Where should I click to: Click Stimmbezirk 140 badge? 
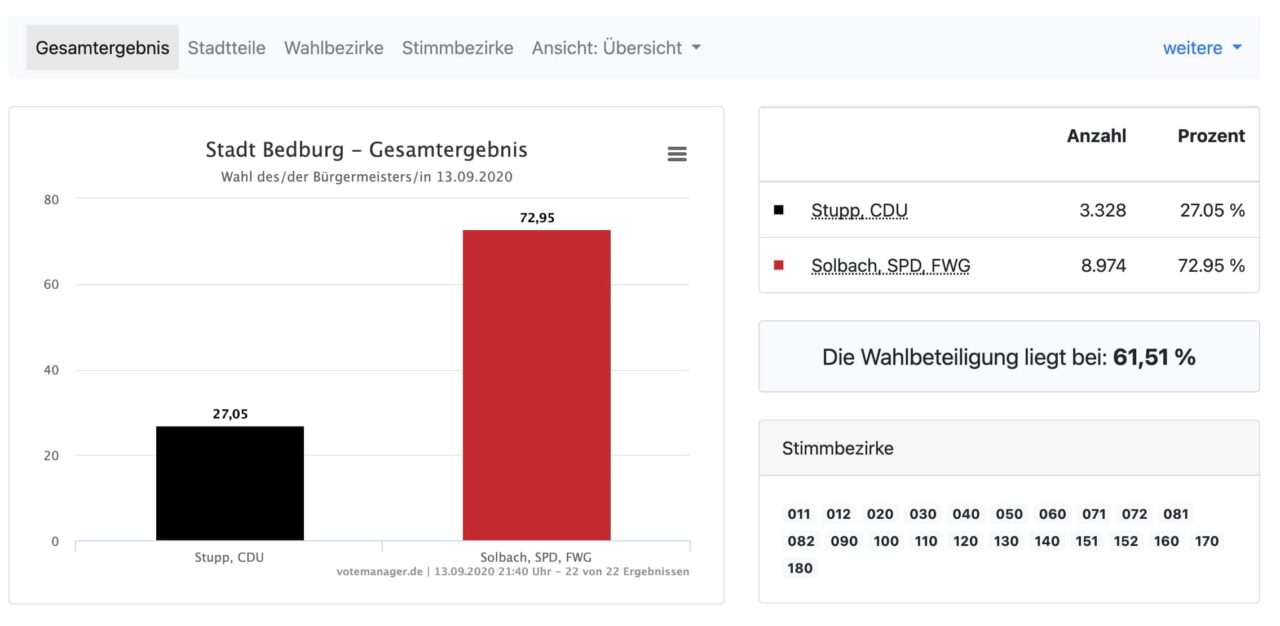tap(1048, 541)
